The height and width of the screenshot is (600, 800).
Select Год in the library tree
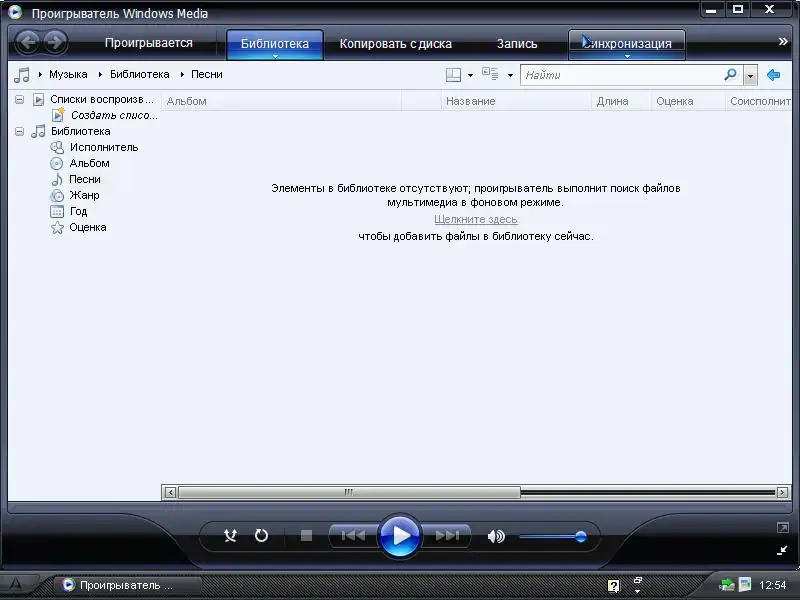point(79,211)
